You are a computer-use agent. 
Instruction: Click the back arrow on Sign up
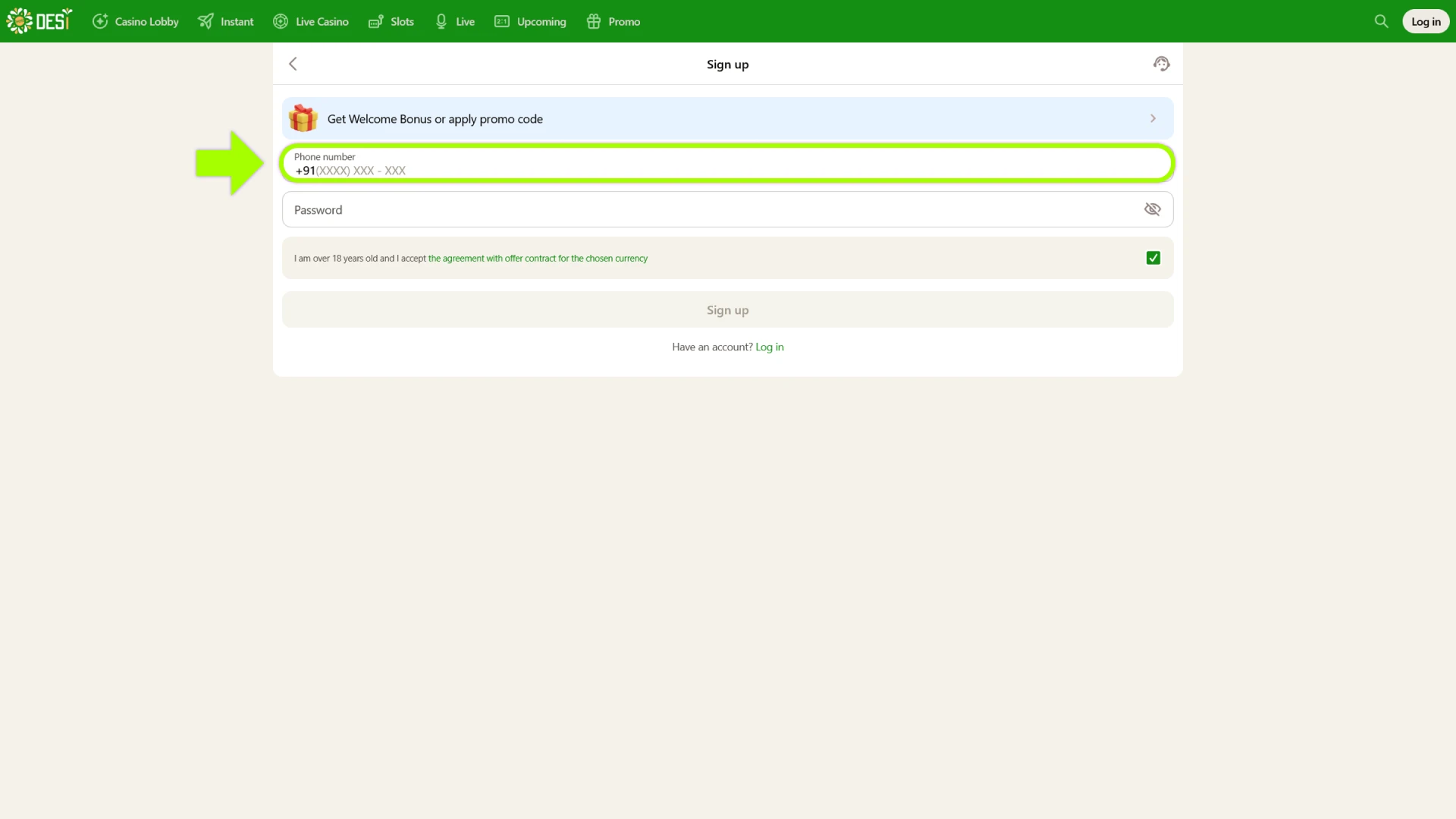293,64
